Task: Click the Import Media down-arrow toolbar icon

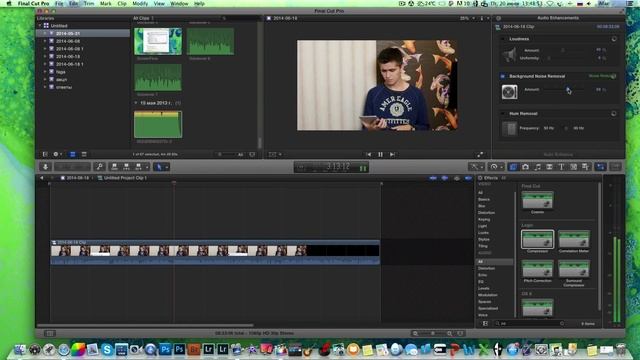Action: [45, 167]
